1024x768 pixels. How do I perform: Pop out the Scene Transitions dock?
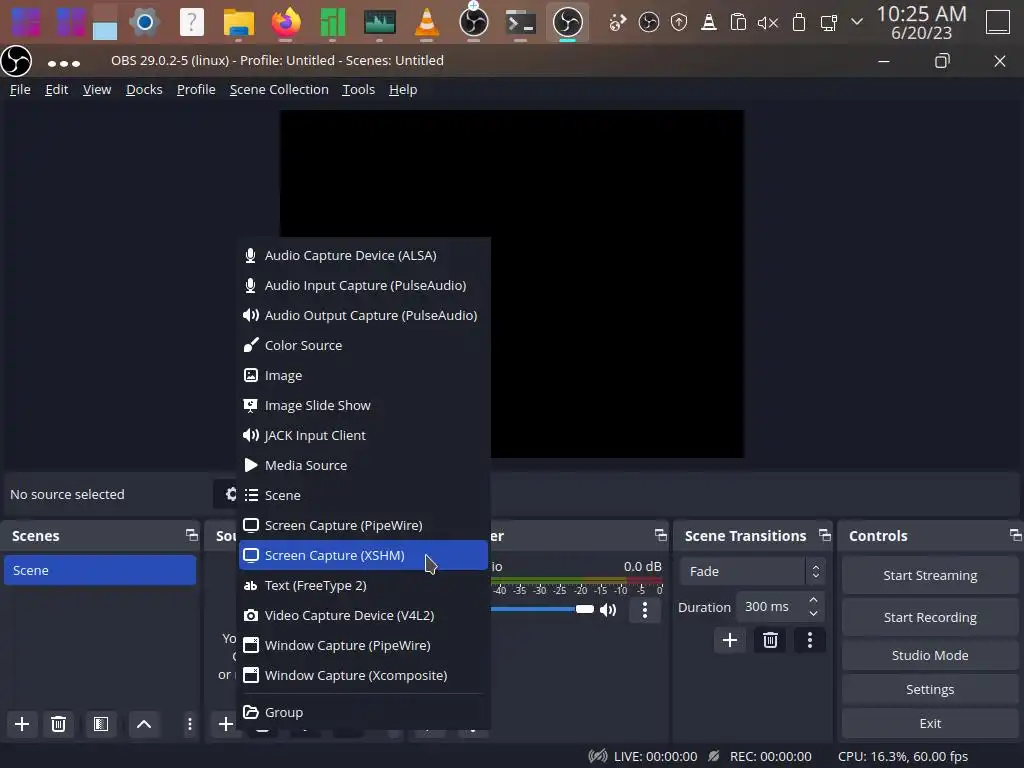[825, 535]
